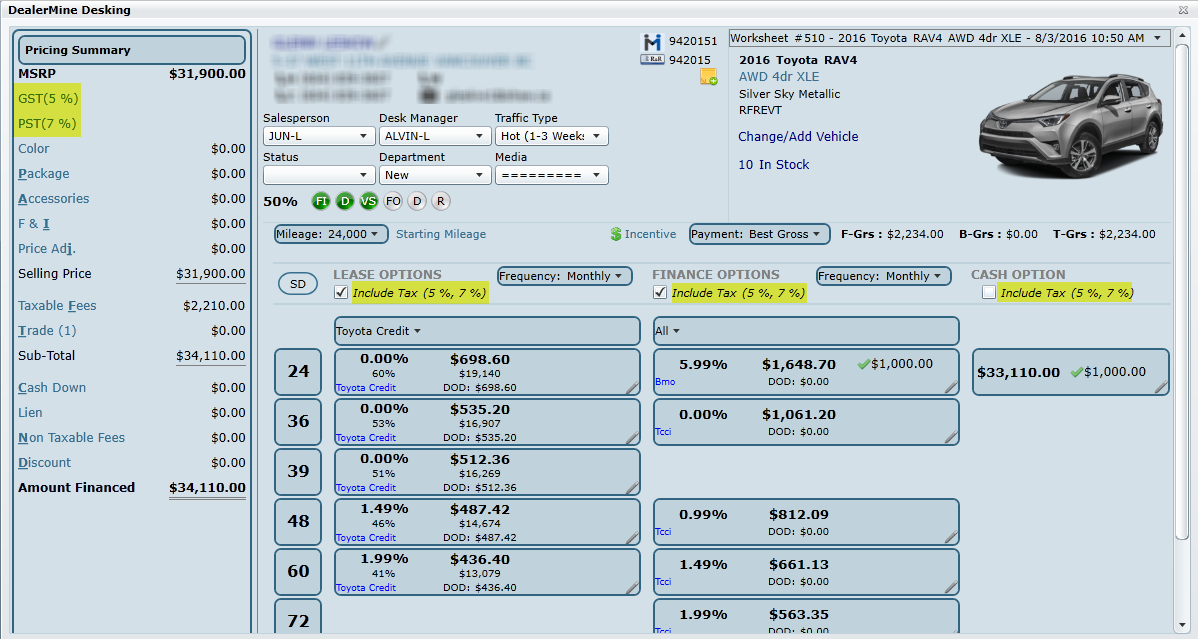Uncheck Include Tax under Lease Options
1198x639 pixels.
coord(342,293)
